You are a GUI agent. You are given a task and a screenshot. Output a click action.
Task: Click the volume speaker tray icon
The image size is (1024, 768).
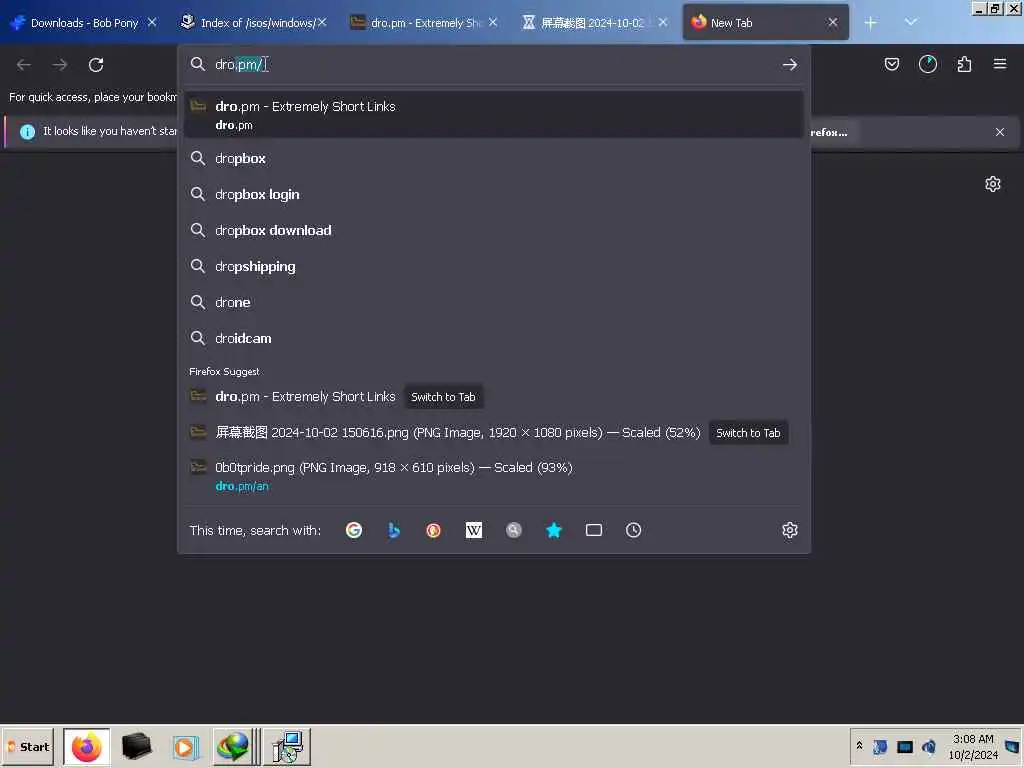tap(929, 746)
